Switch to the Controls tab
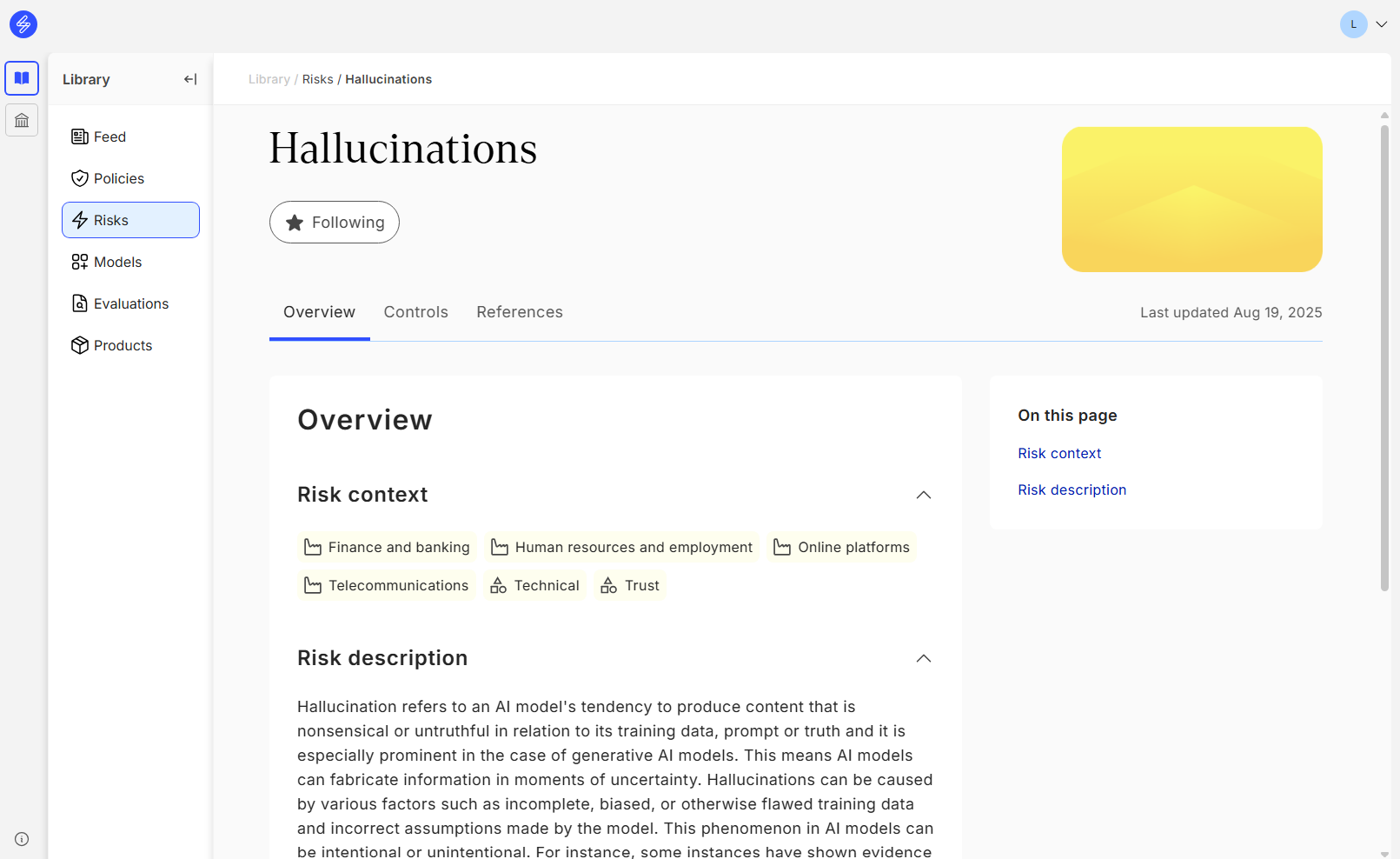The width and height of the screenshot is (1400, 859). pyautogui.click(x=415, y=312)
